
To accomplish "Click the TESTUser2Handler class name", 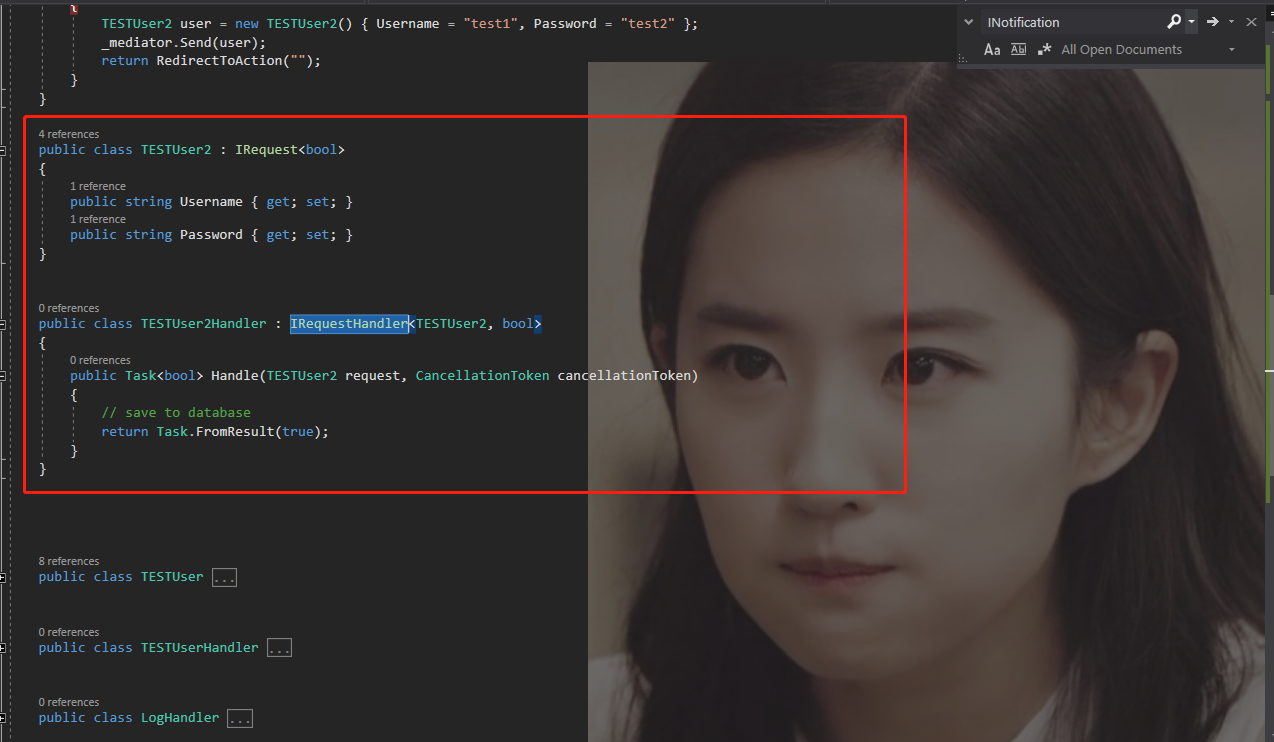I will 204,324.
